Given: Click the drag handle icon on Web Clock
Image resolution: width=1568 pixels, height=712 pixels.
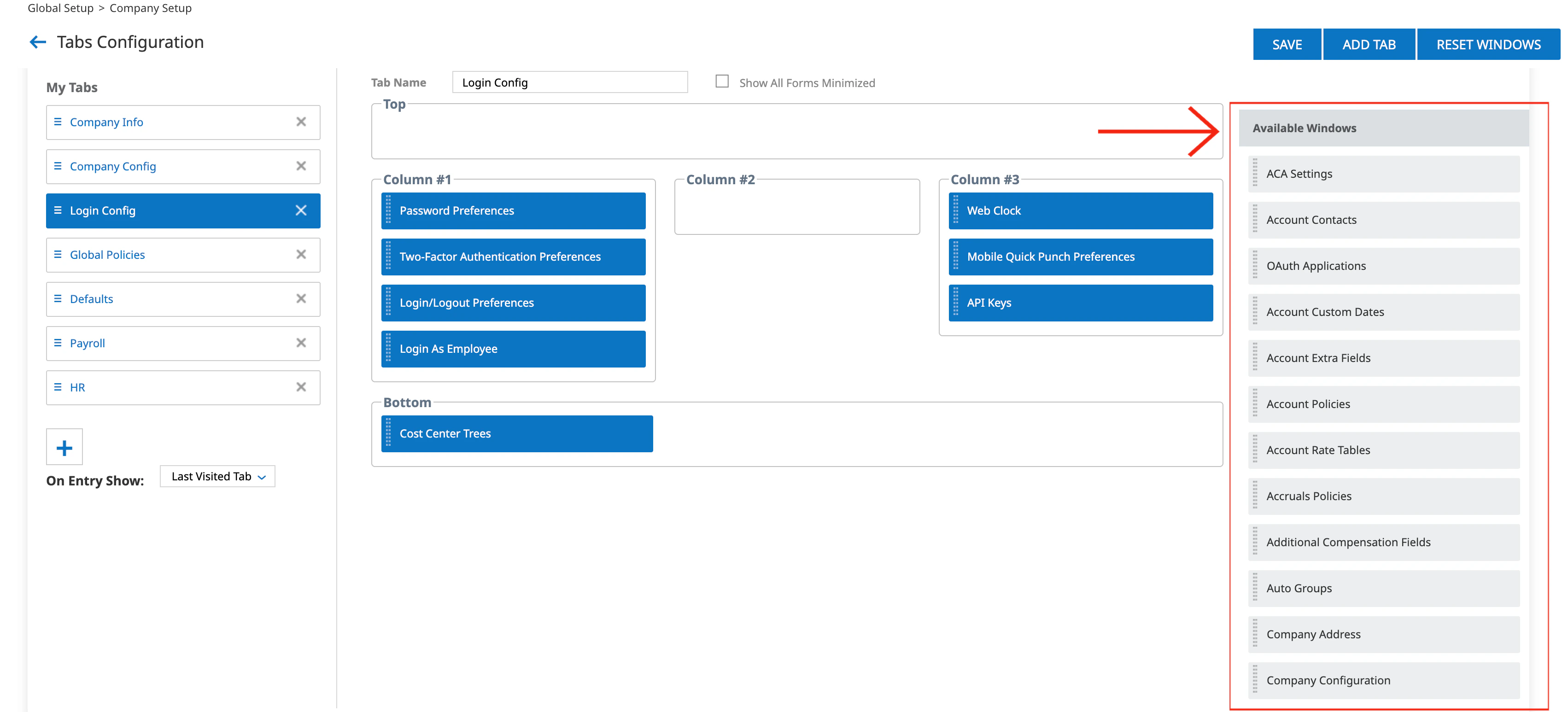Looking at the screenshot, I should tap(956, 210).
